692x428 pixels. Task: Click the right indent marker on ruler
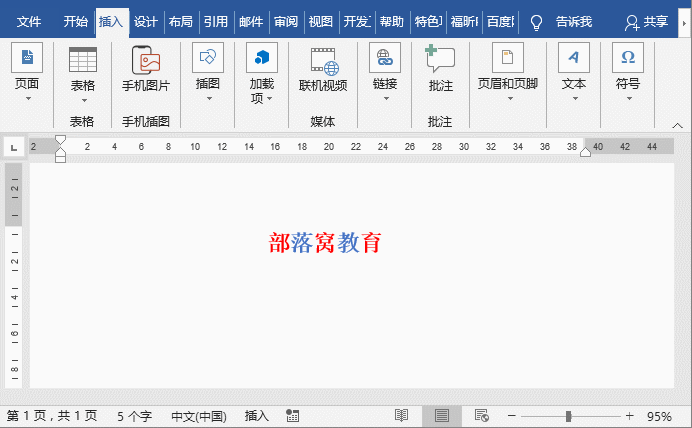point(585,152)
